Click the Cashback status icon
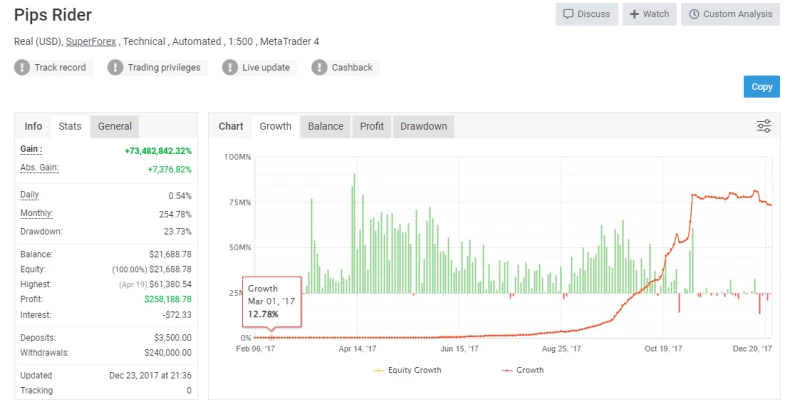Viewport: 800px width, 402px height. pos(319,68)
